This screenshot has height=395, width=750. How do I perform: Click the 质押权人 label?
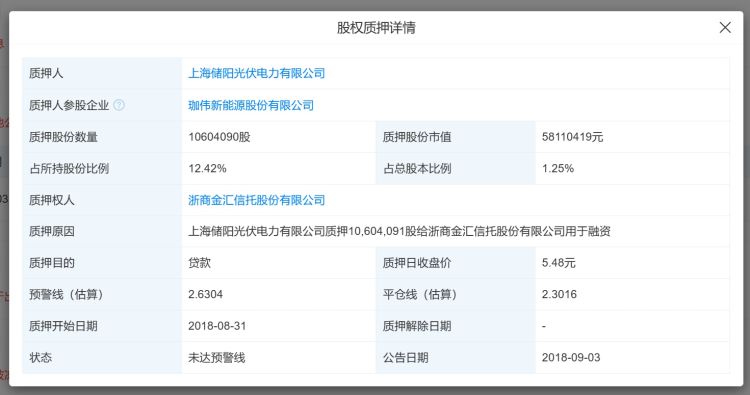tap(52, 200)
